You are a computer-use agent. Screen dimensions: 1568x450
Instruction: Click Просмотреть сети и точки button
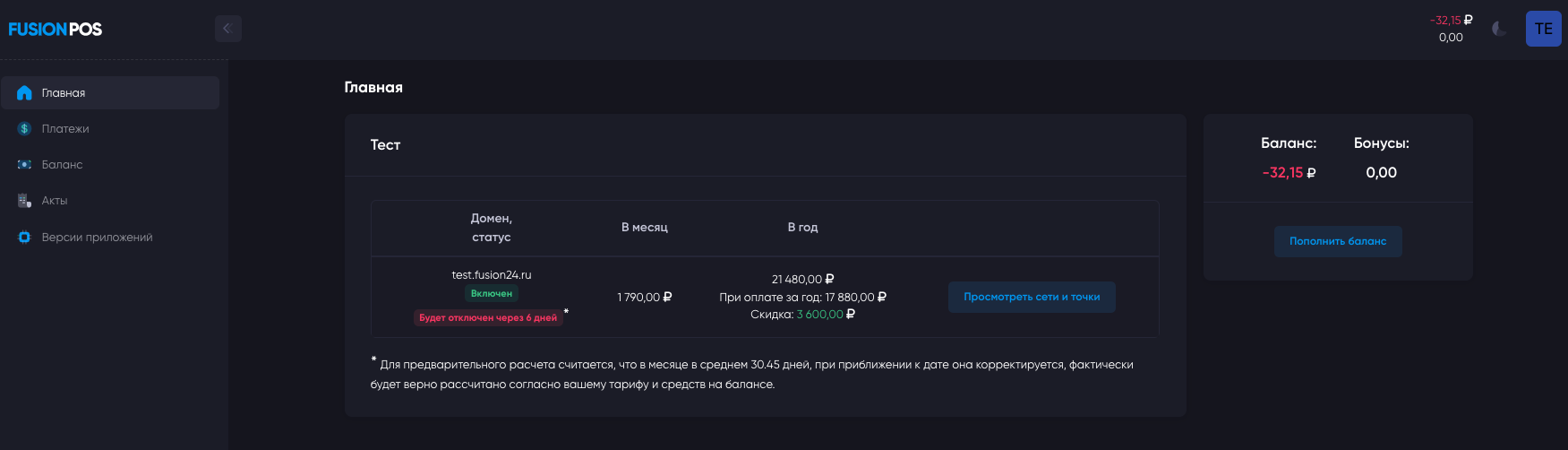[1032, 297]
